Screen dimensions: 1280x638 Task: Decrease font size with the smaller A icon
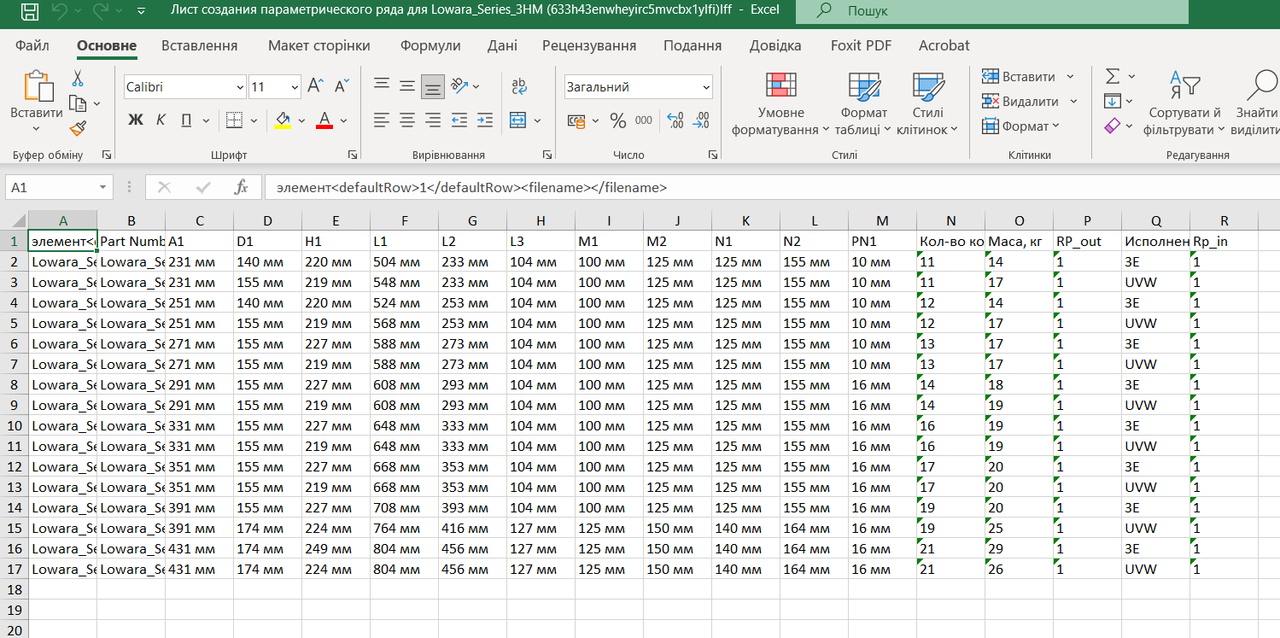pyautogui.click(x=342, y=87)
